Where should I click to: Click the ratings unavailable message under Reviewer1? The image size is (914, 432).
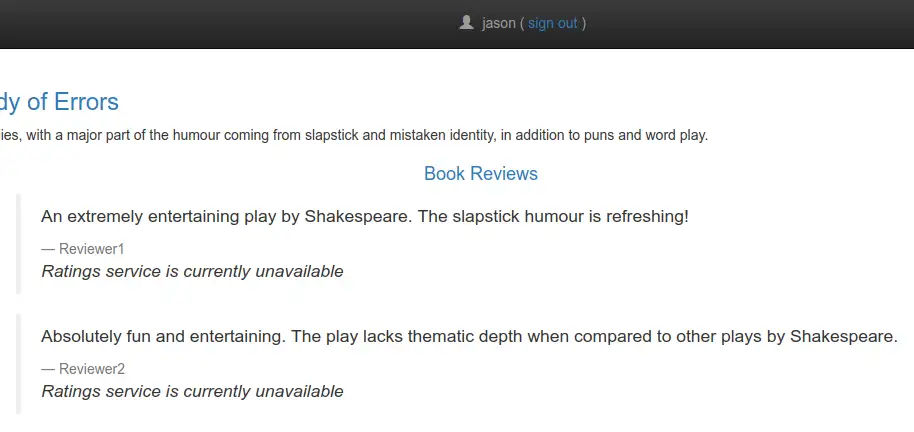[x=192, y=271]
